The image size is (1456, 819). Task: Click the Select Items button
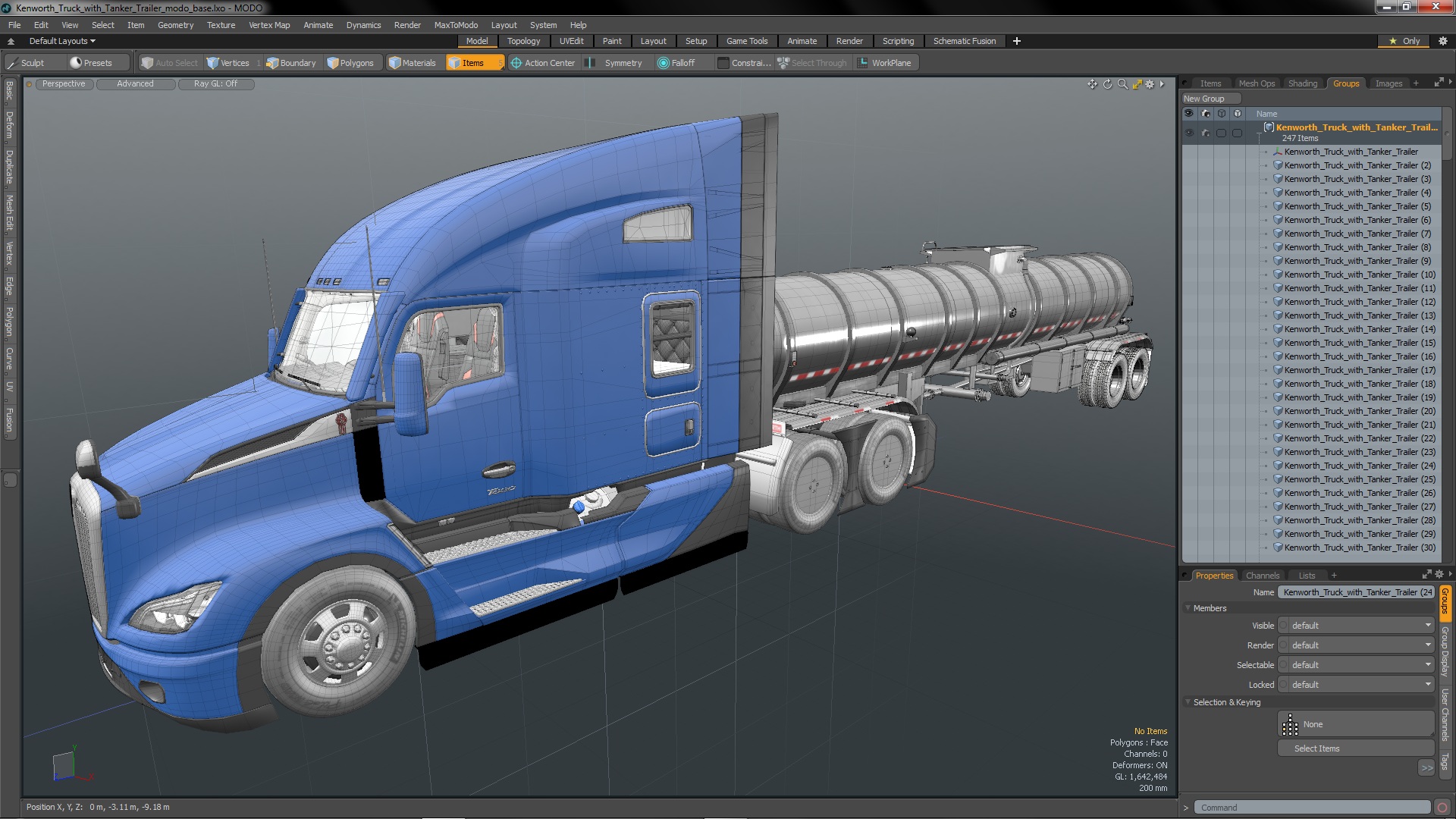(x=1355, y=748)
